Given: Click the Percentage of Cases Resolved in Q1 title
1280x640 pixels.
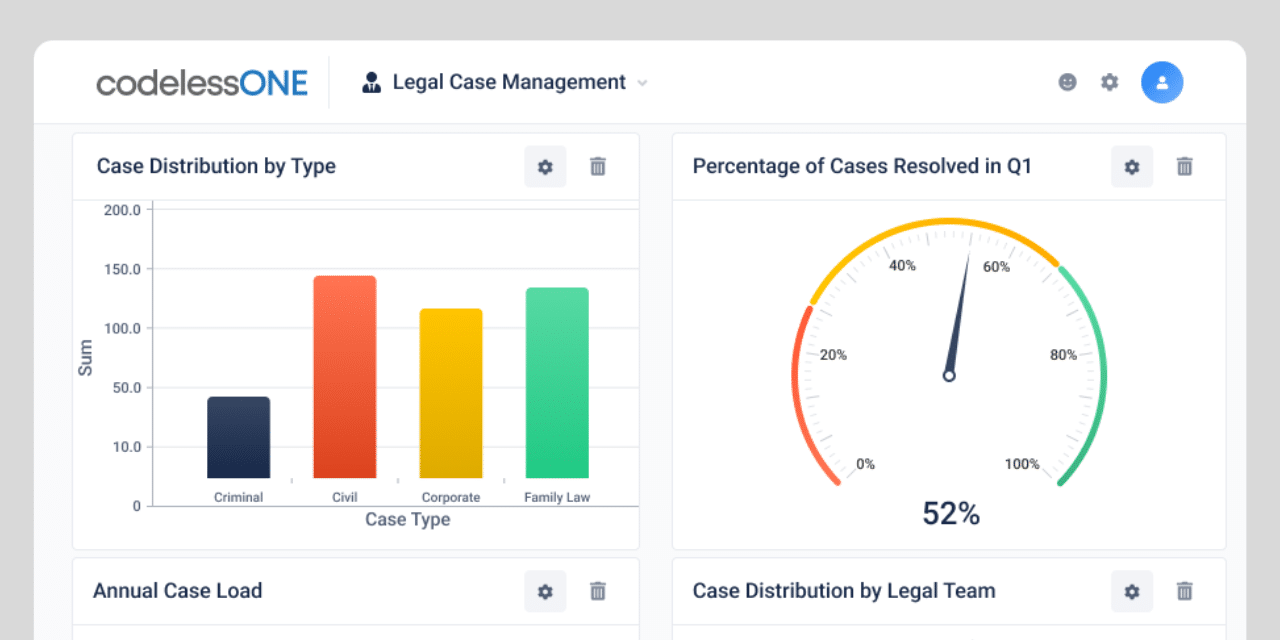Looking at the screenshot, I should [x=862, y=166].
